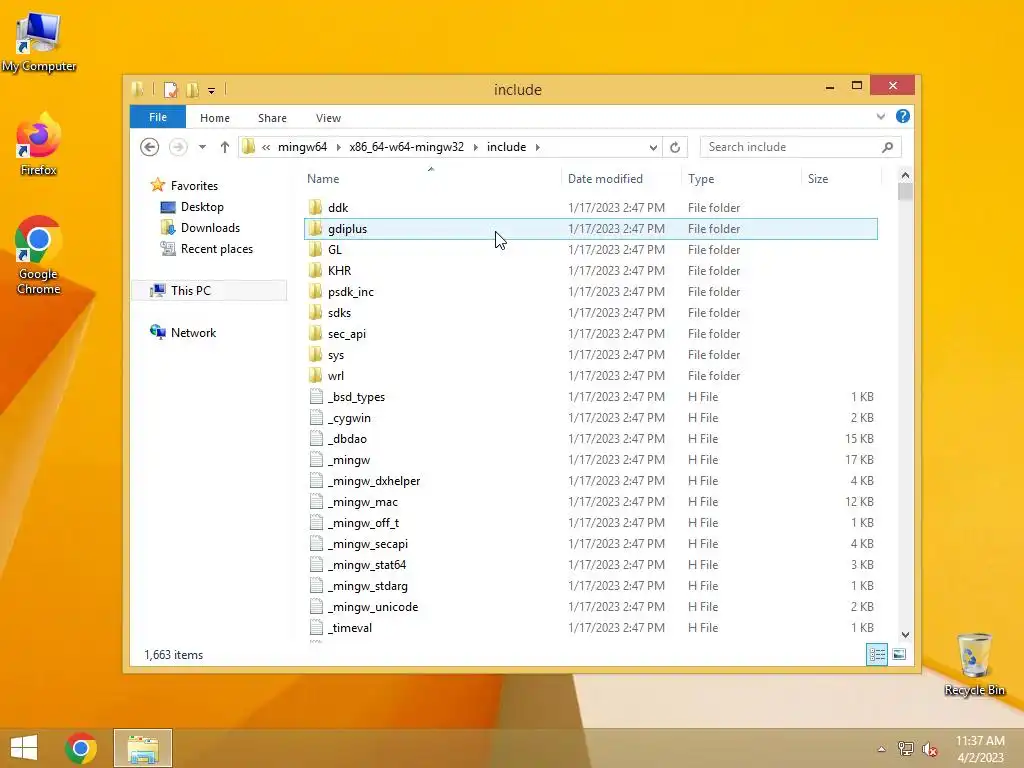Image resolution: width=1024 pixels, height=768 pixels.
Task: Click the New folder quick access icon
Action: (x=192, y=89)
